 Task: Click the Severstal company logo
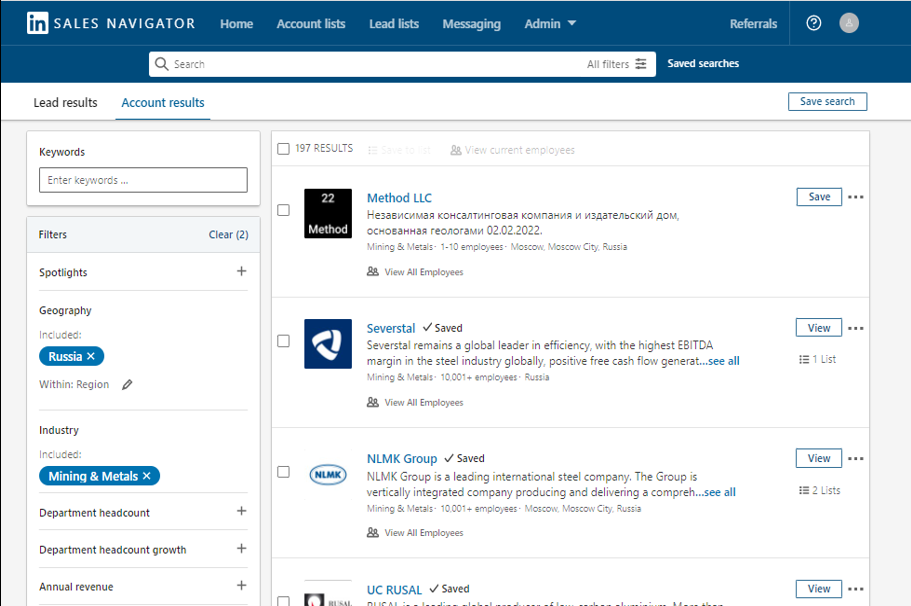[x=328, y=344]
